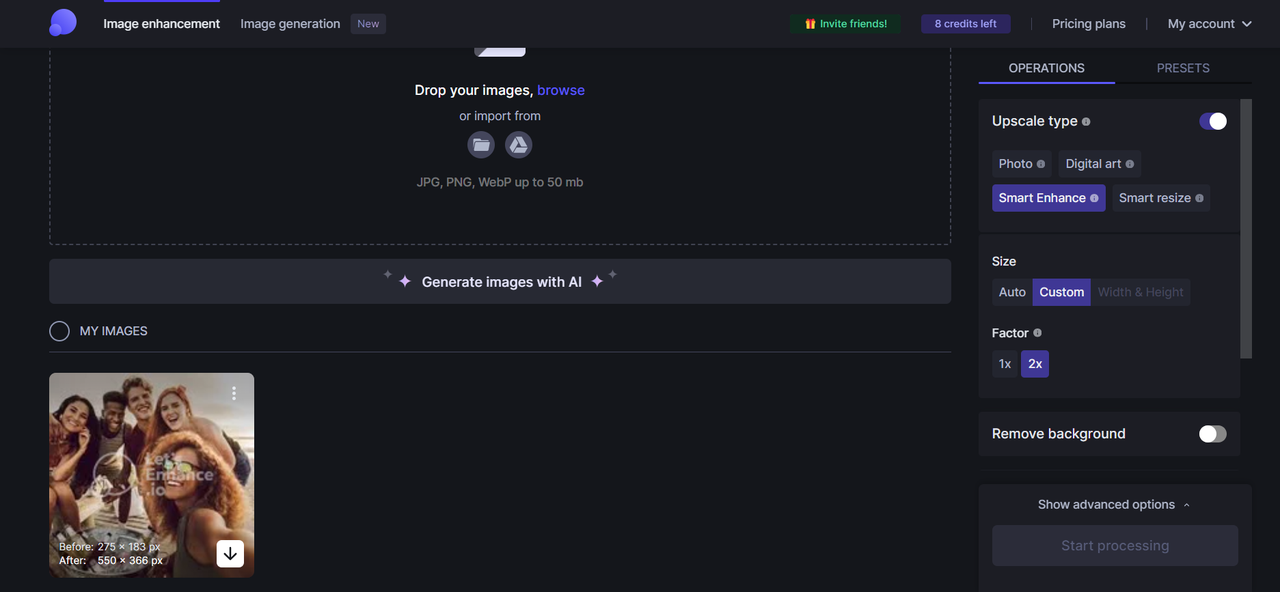1280x592 pixels.
Task: Choose the Digital art upscale type
Action: click(x=1099, y=164)
